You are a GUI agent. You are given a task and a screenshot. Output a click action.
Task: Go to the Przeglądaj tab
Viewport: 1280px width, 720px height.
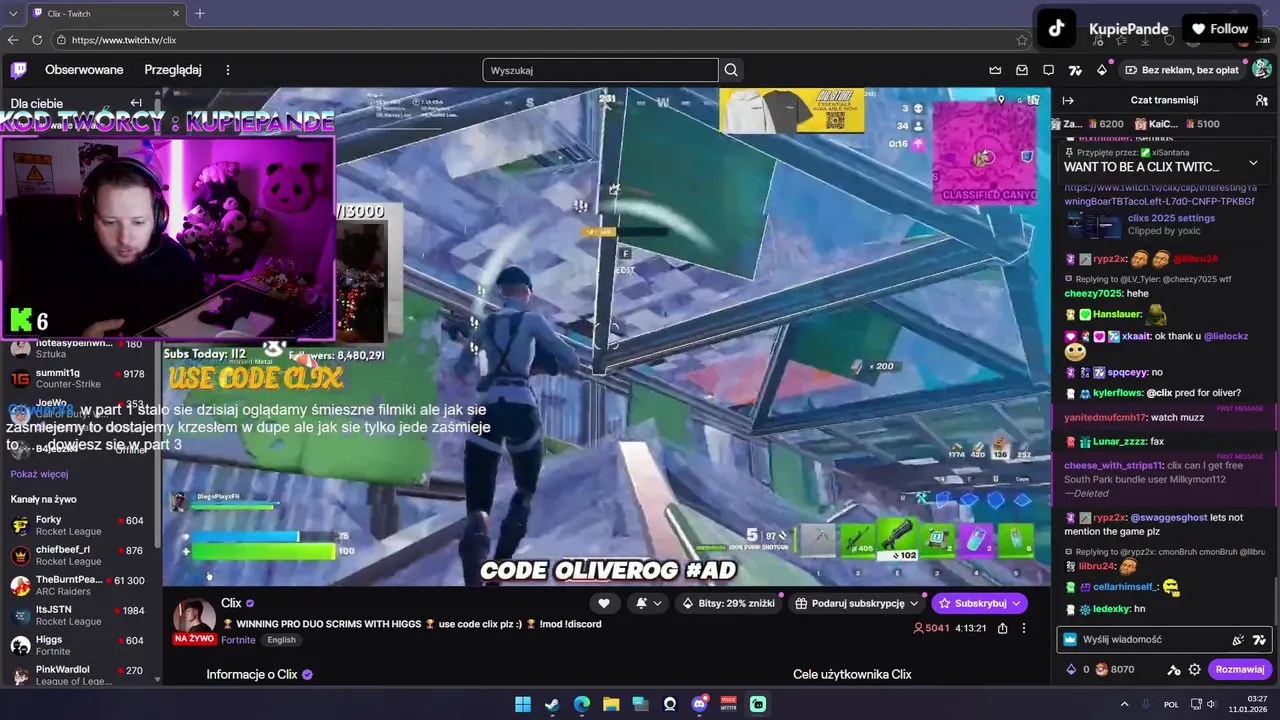point(173,70)
